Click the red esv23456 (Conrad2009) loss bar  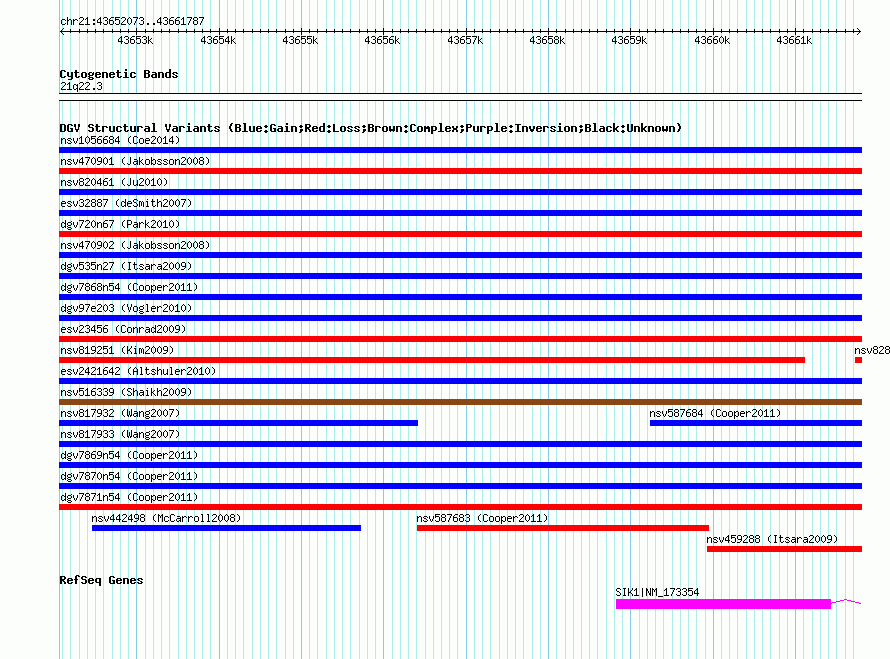460,339
